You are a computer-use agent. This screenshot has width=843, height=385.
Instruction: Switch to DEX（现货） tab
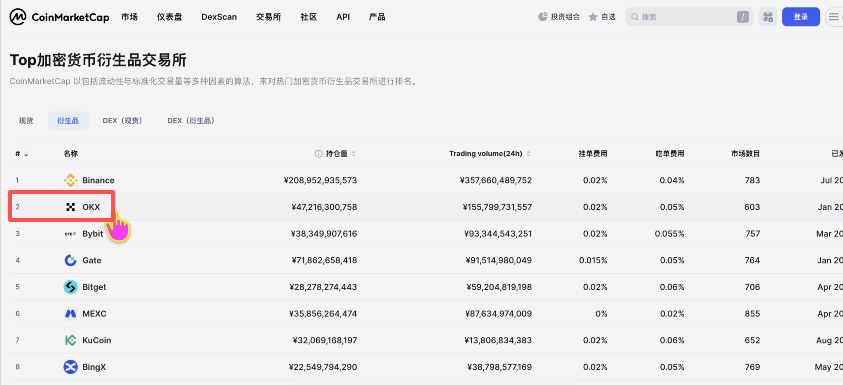123,121
